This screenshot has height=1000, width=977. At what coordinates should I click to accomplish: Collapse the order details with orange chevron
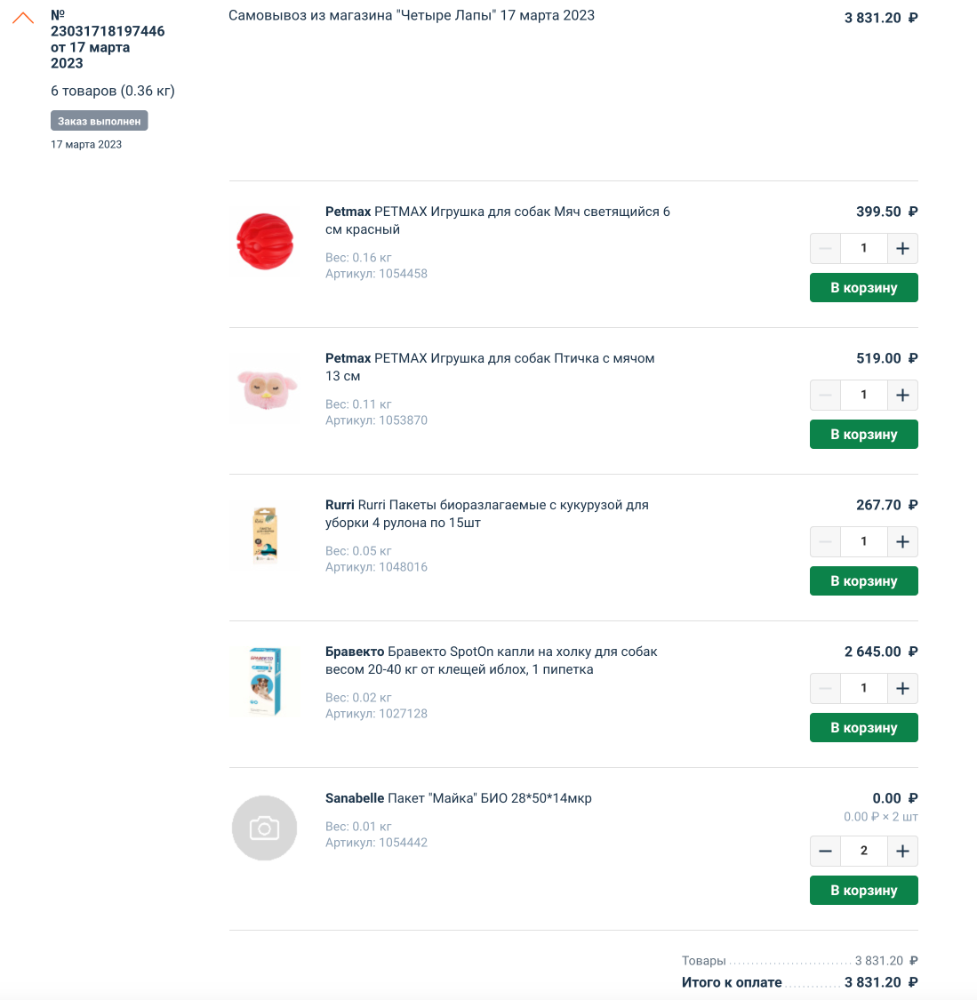23,18
